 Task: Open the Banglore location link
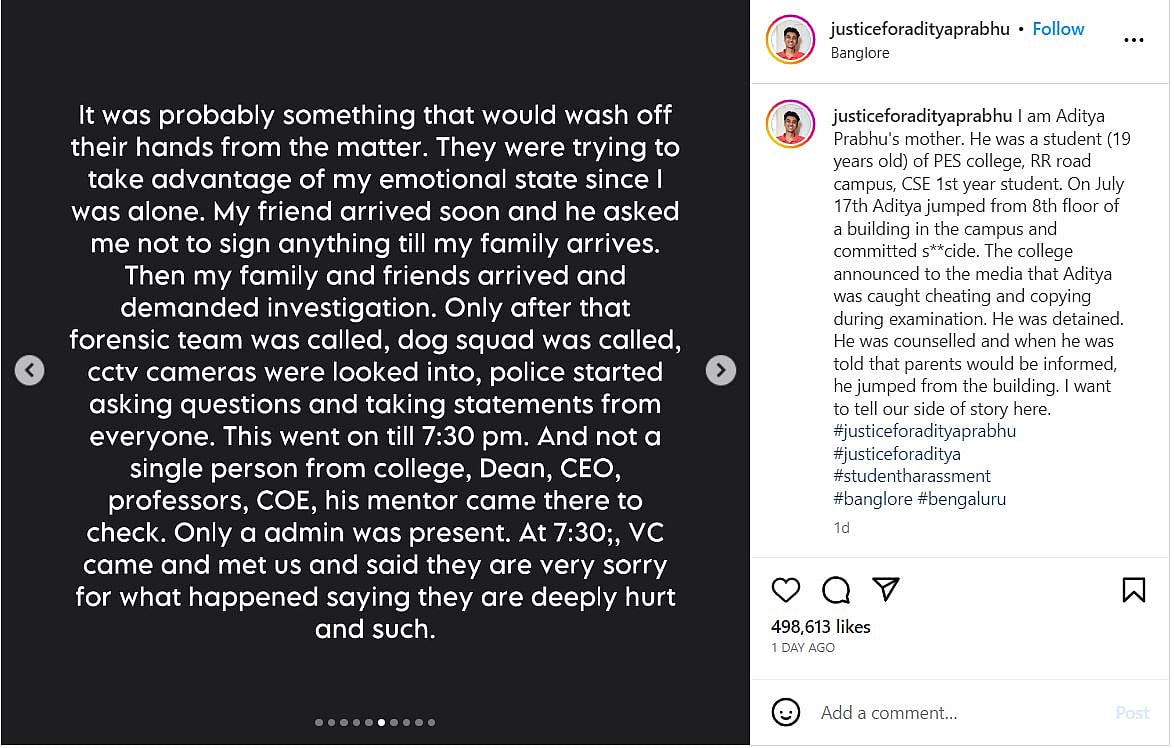click(x=860, y=53)
